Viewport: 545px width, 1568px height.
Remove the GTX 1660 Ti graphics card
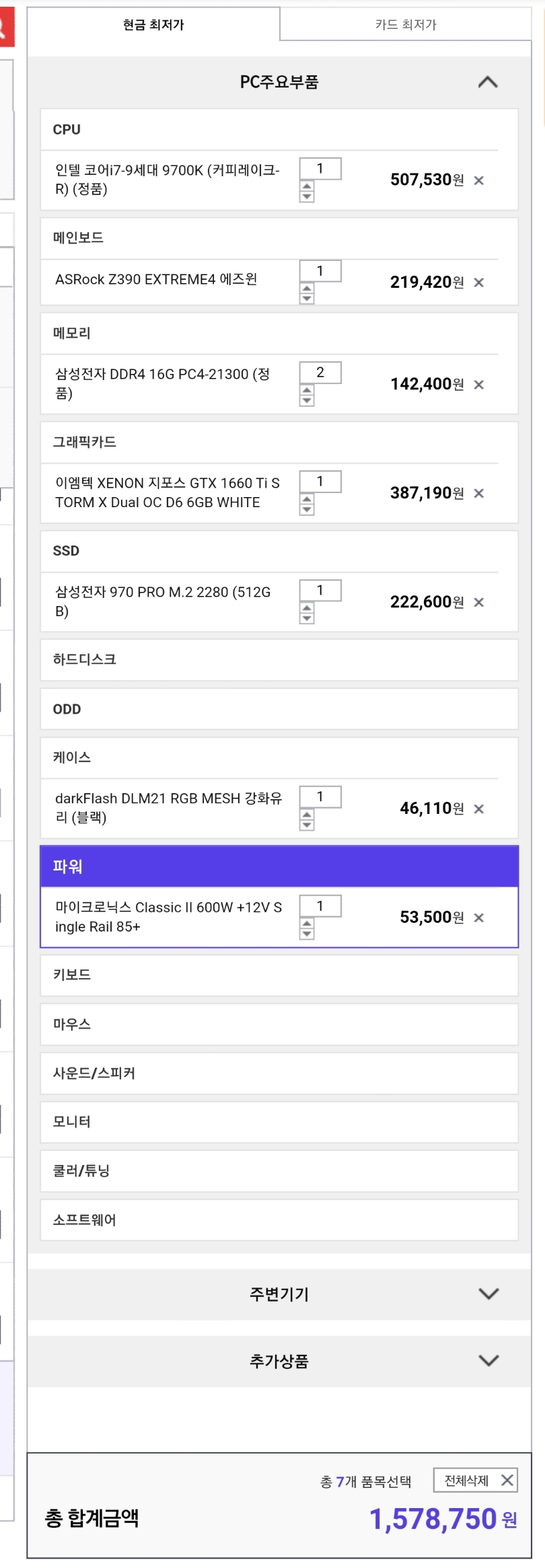(478, 494)
